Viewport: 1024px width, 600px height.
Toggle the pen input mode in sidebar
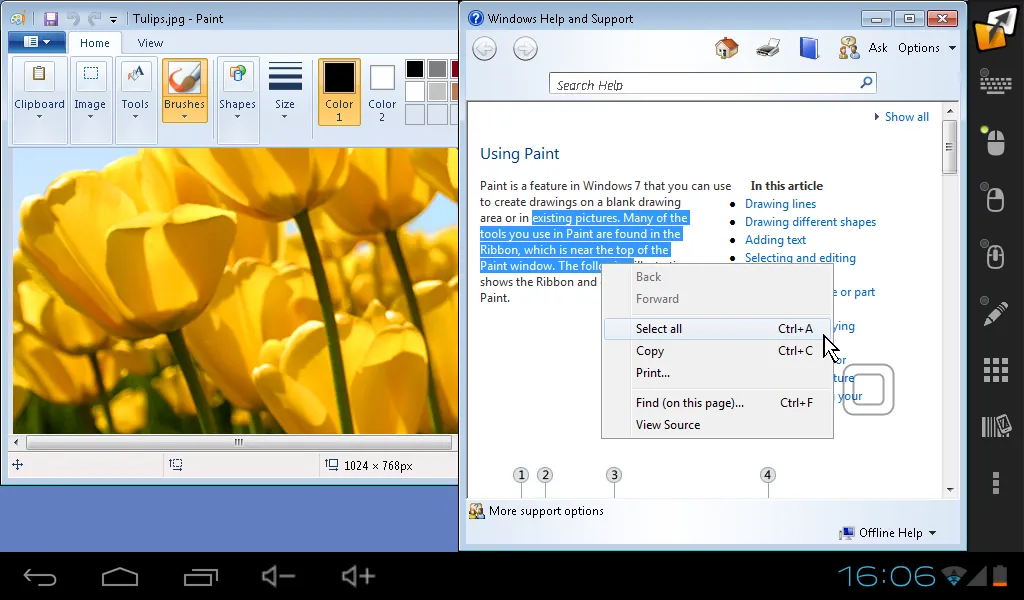(994, 313)
